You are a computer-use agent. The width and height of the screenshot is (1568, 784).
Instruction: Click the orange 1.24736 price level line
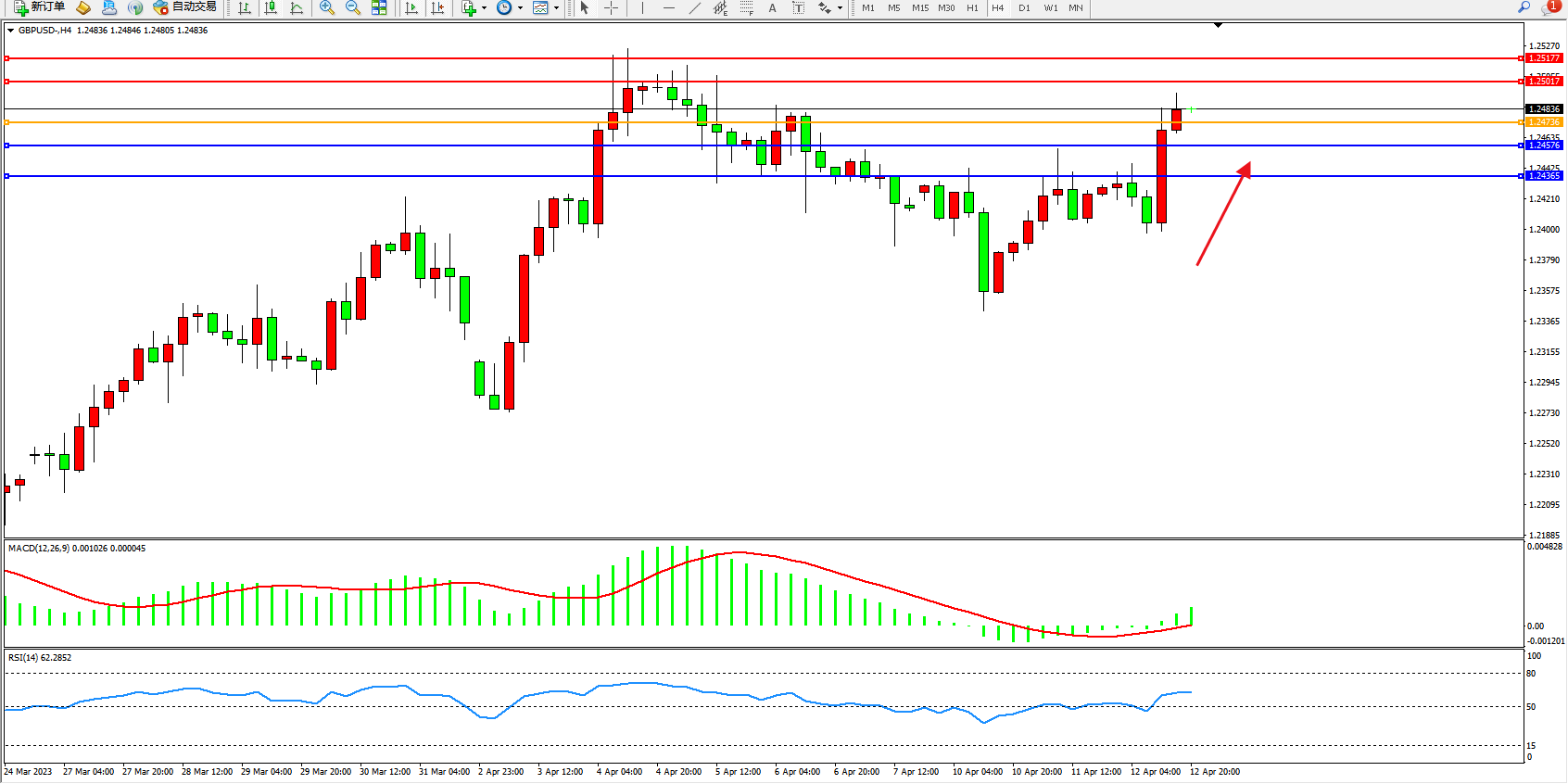point(371,122)
